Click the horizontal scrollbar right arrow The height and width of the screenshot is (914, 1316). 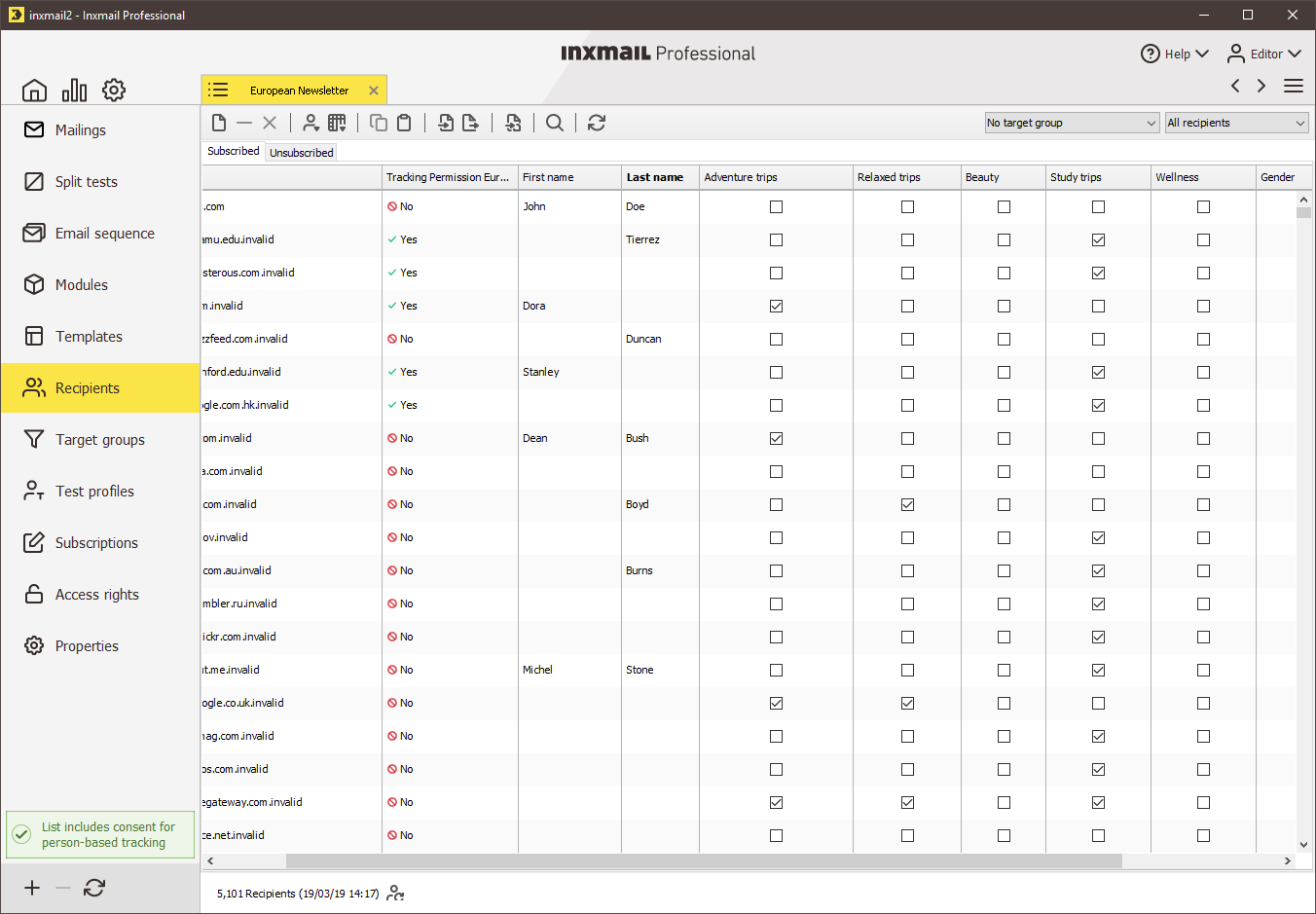(x=1288, y=860)
